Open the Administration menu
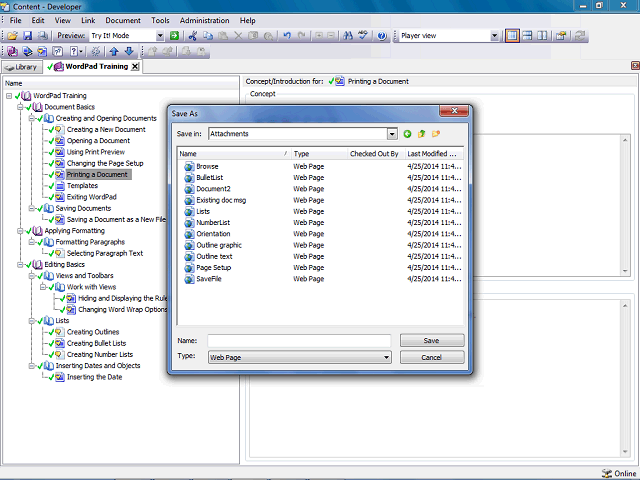This screenshot has width=640, height=480. (x=204, y=20)
